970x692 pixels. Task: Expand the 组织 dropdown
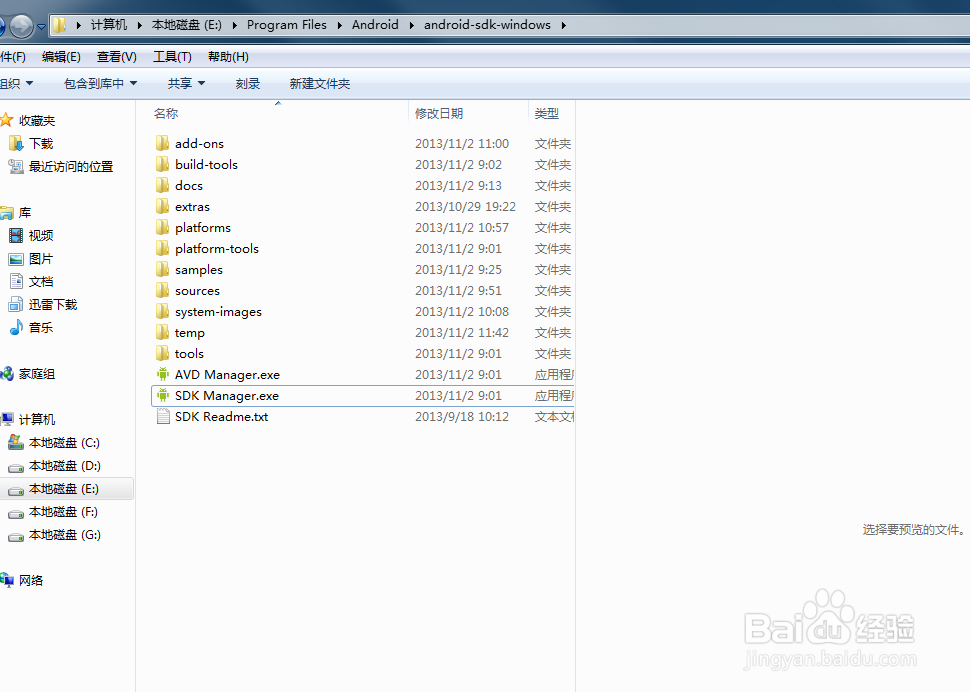(x=17, y=83)
